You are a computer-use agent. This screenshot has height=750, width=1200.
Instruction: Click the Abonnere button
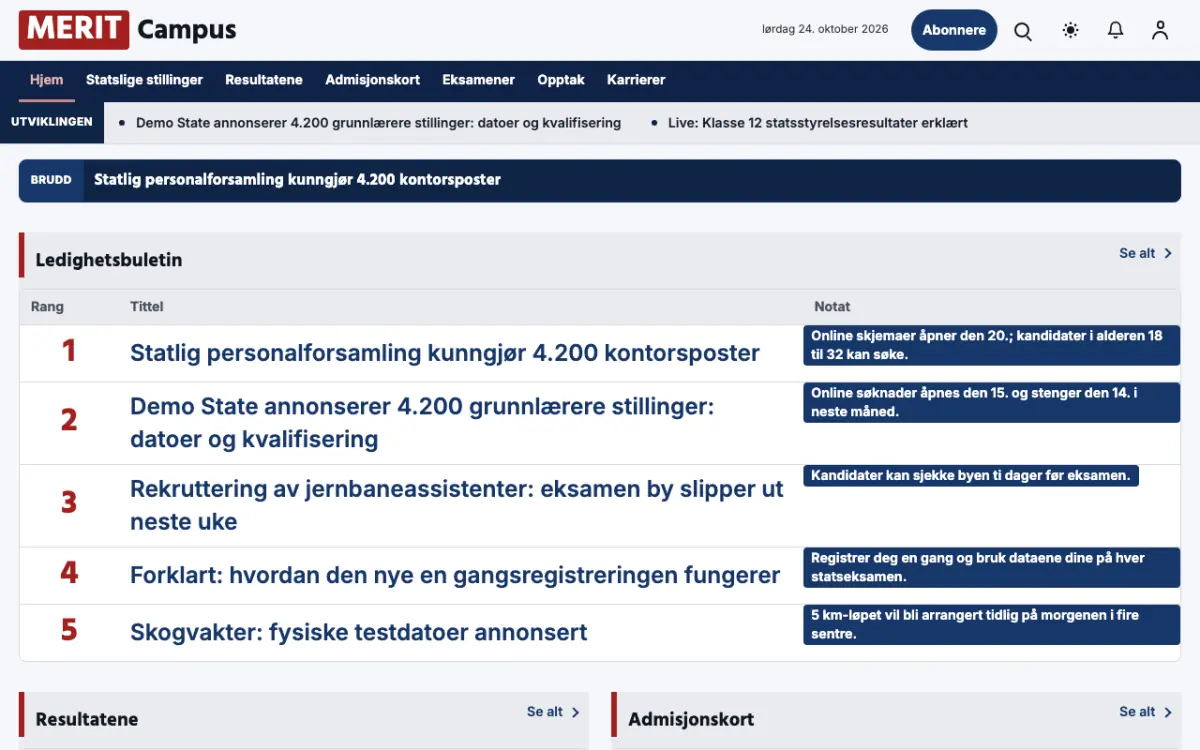tap(954, 30)
